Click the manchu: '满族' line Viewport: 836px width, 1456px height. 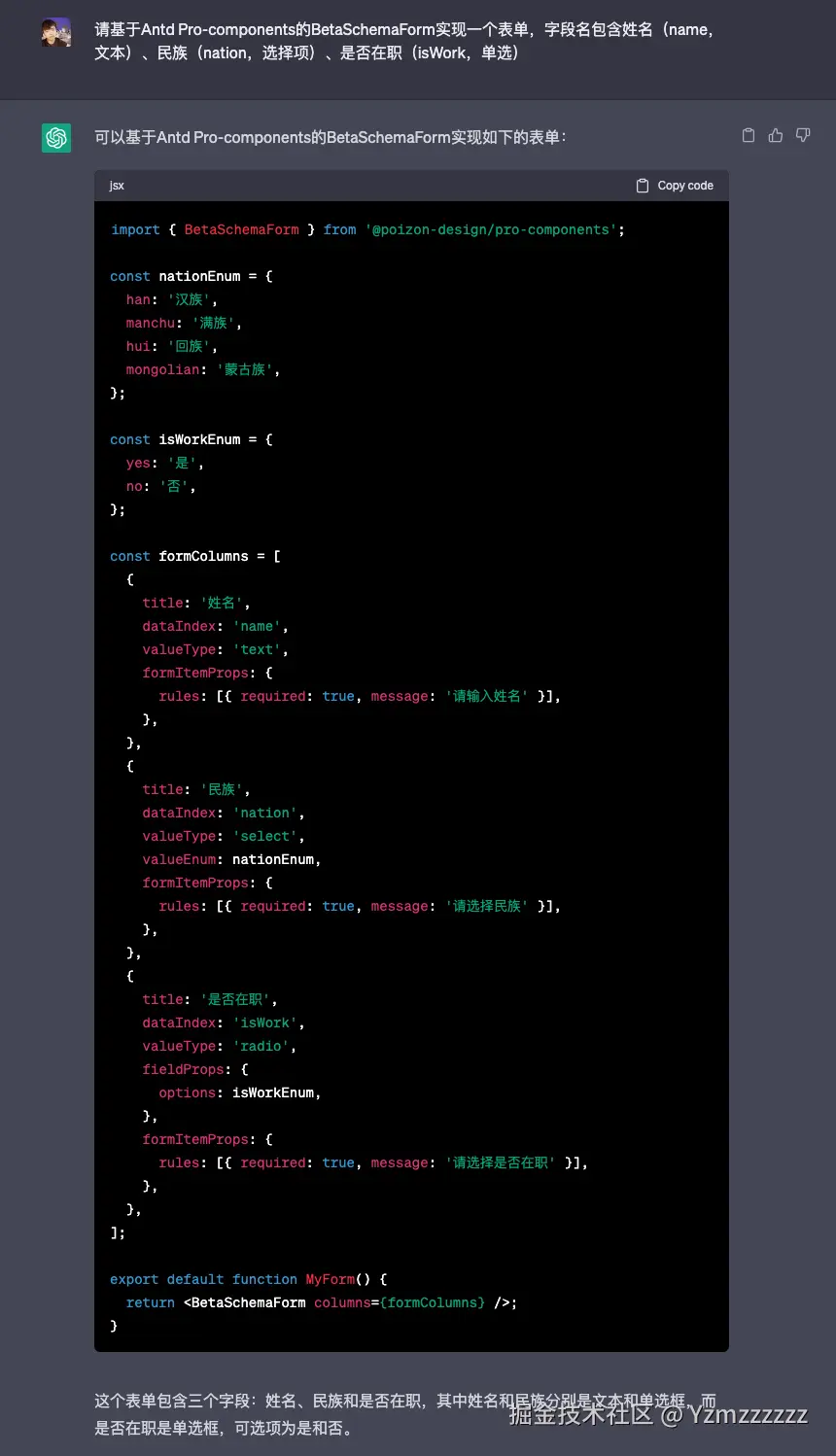184,323
